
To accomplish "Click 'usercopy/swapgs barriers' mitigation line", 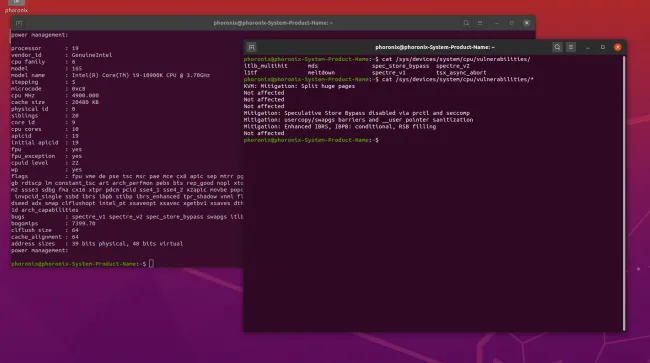I will pos(358,120).
